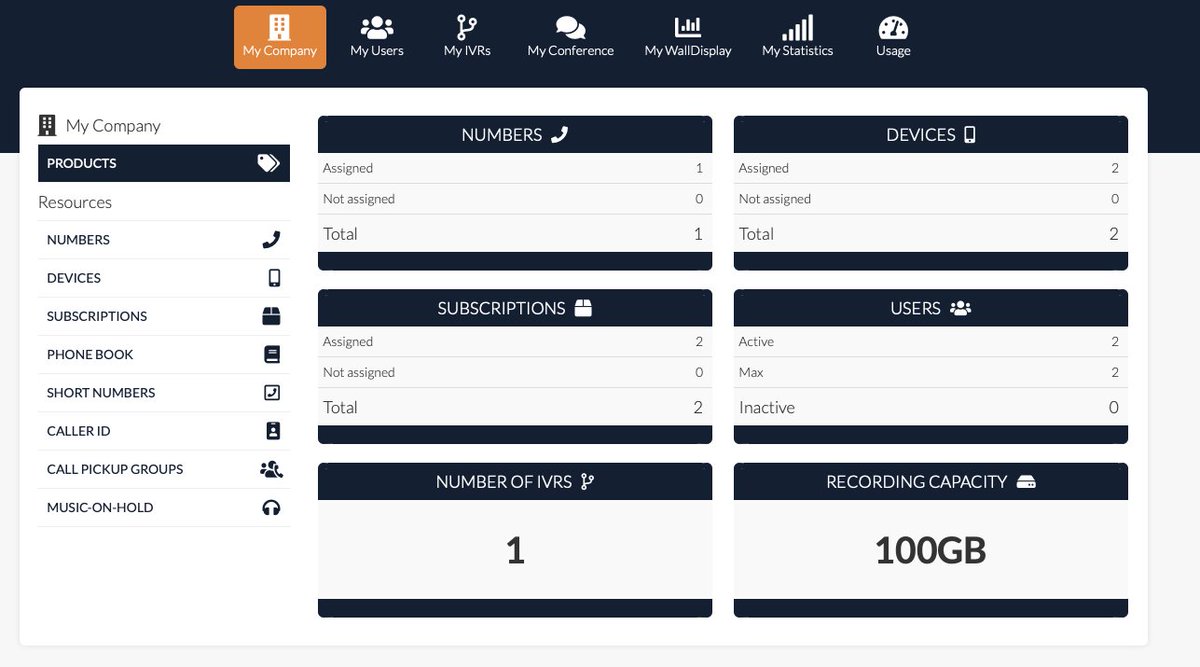
Task: Open the Phone Book sidebar entry
Action: pos(90,354)
